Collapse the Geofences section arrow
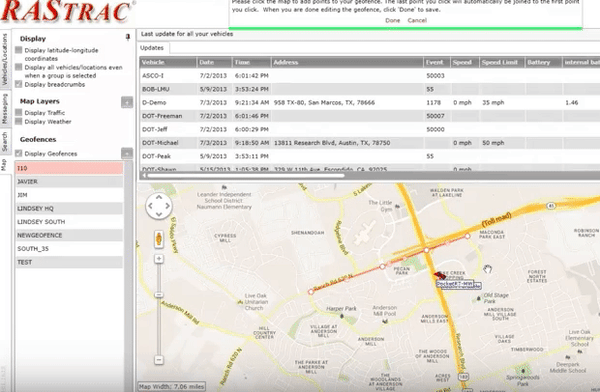 [x=127, y=153]
